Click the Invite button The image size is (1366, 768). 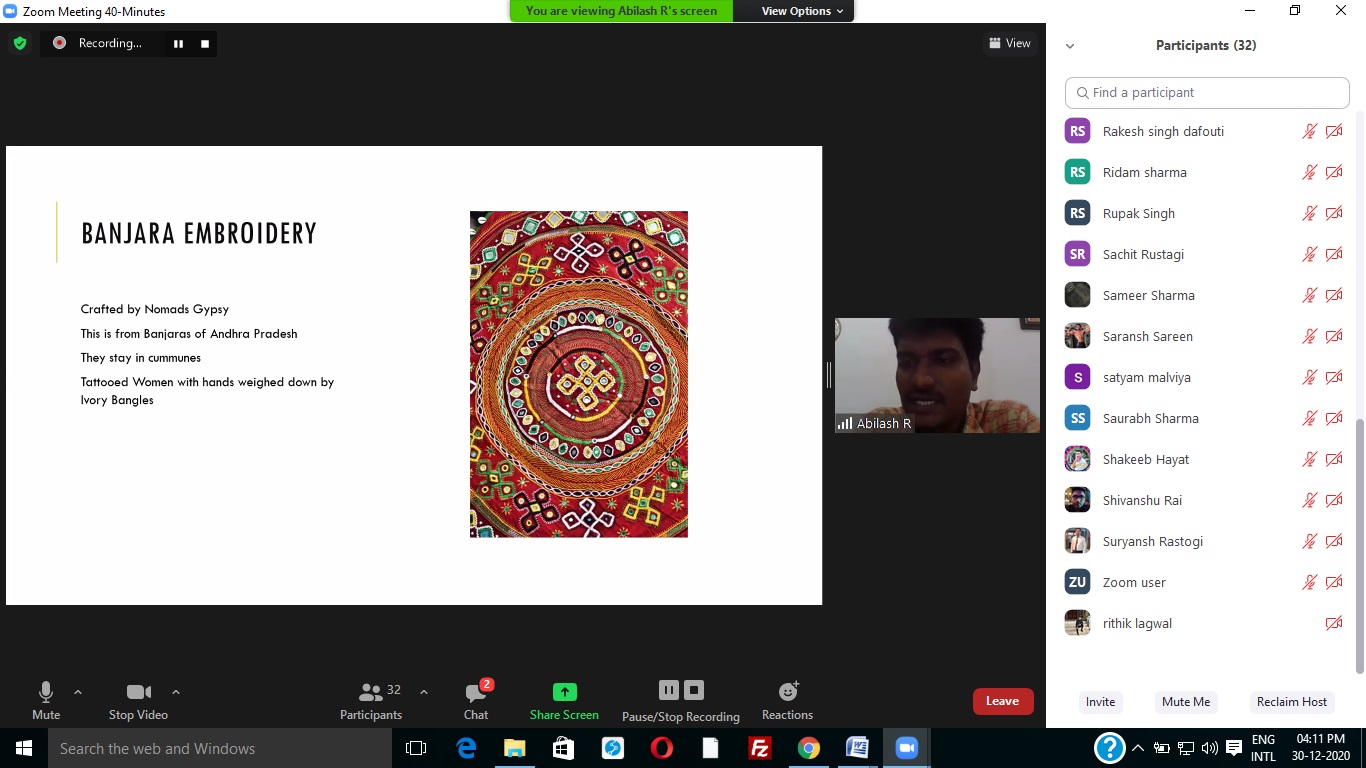point(1100,702)
